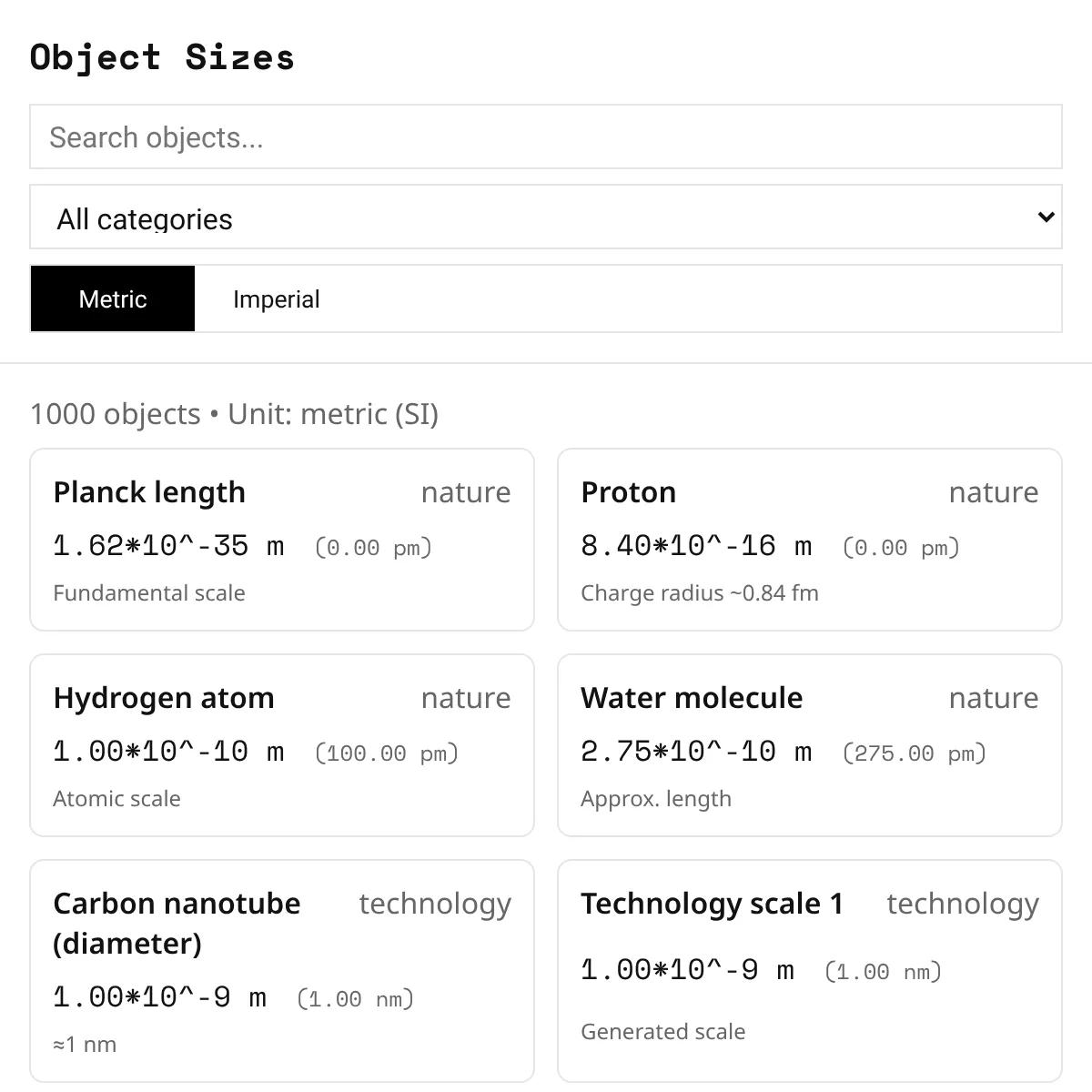Click the 1000 objects count label
Image resolution: width=1092 pixels, height=1092 pixels.
point(115,414)
